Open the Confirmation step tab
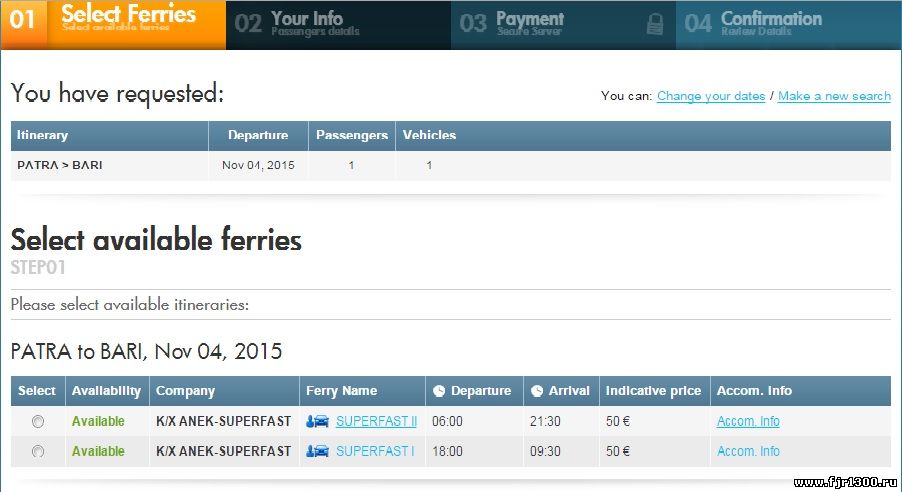Image resolution: width=902 pixels, height=492 pixels. 788,25
